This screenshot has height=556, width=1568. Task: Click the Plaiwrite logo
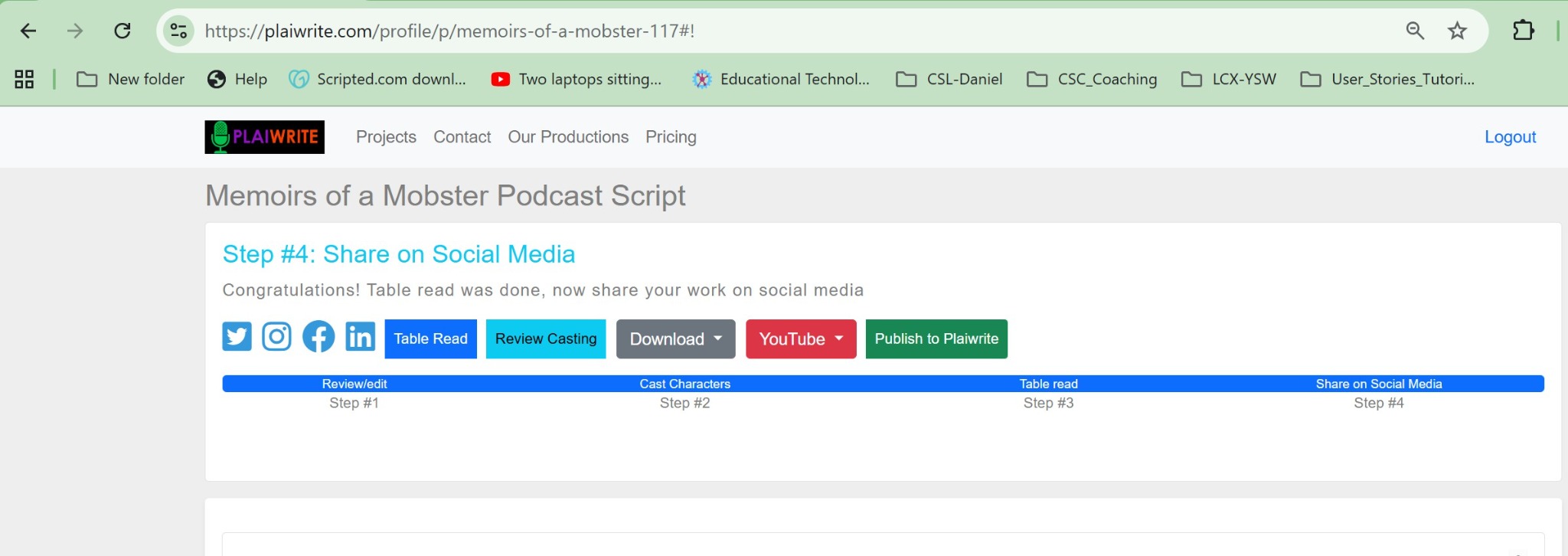pos(264,137)
